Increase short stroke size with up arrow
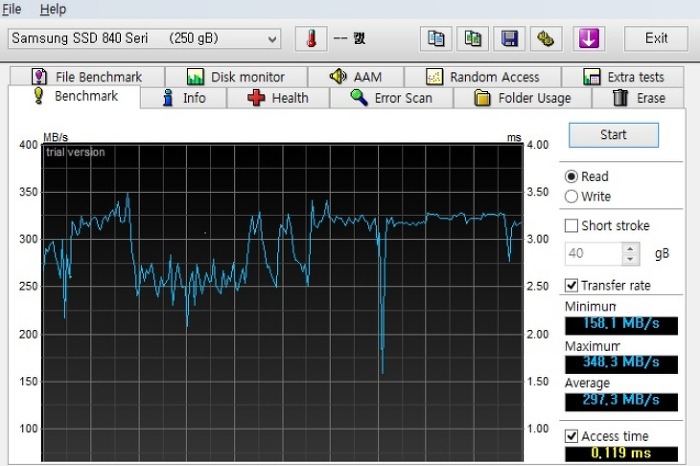700x466 pixels. [630, 249]
